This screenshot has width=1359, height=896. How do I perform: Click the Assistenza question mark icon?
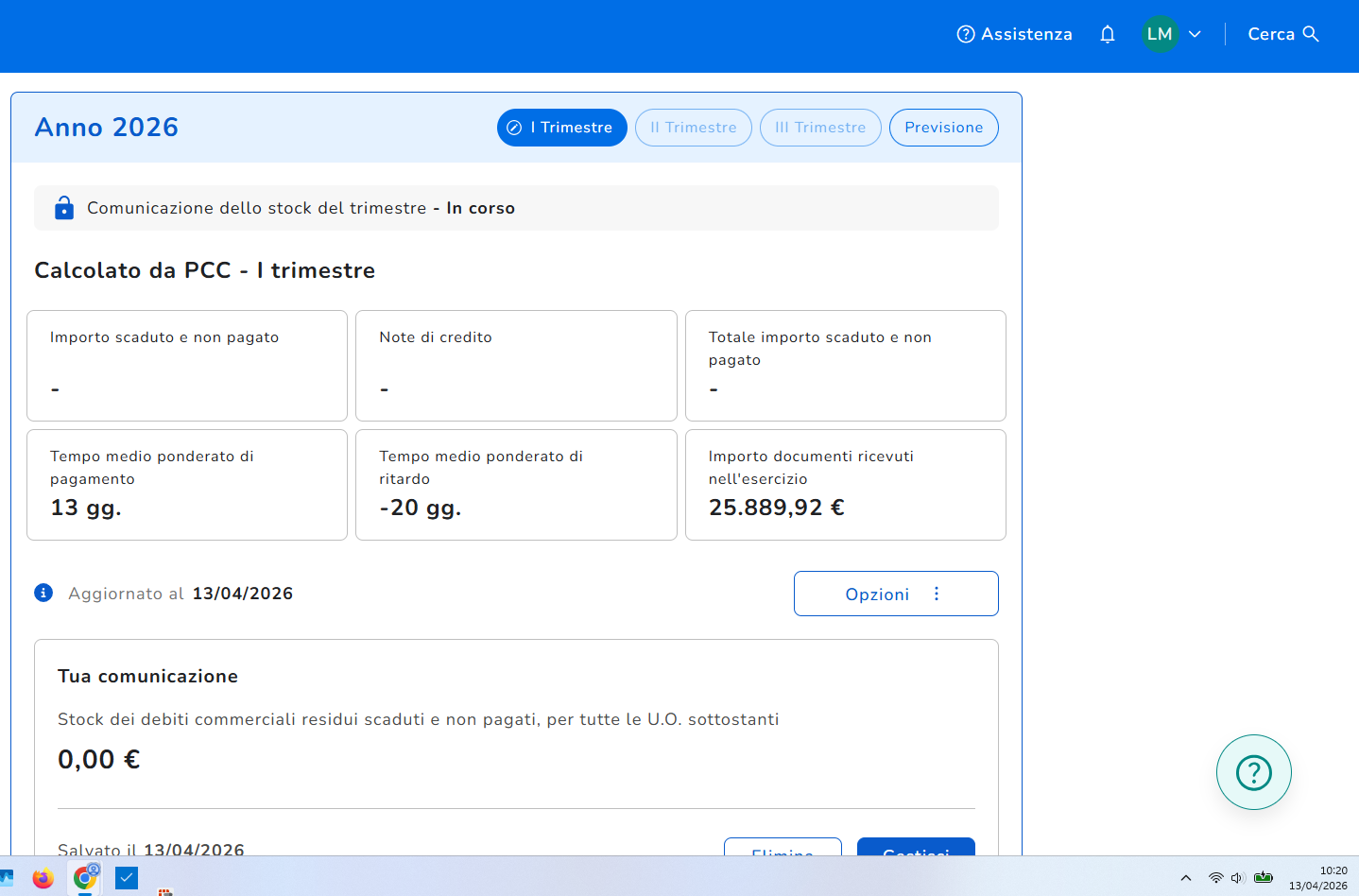click(966, 34)
